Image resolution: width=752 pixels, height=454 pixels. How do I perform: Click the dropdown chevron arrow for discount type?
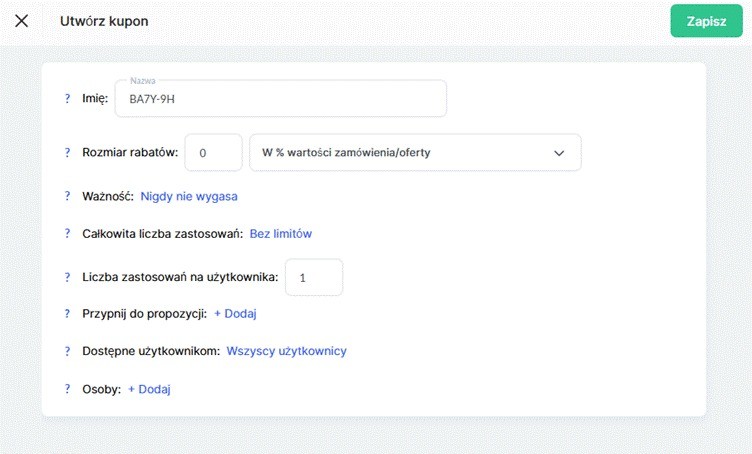[x=558, y=153]
